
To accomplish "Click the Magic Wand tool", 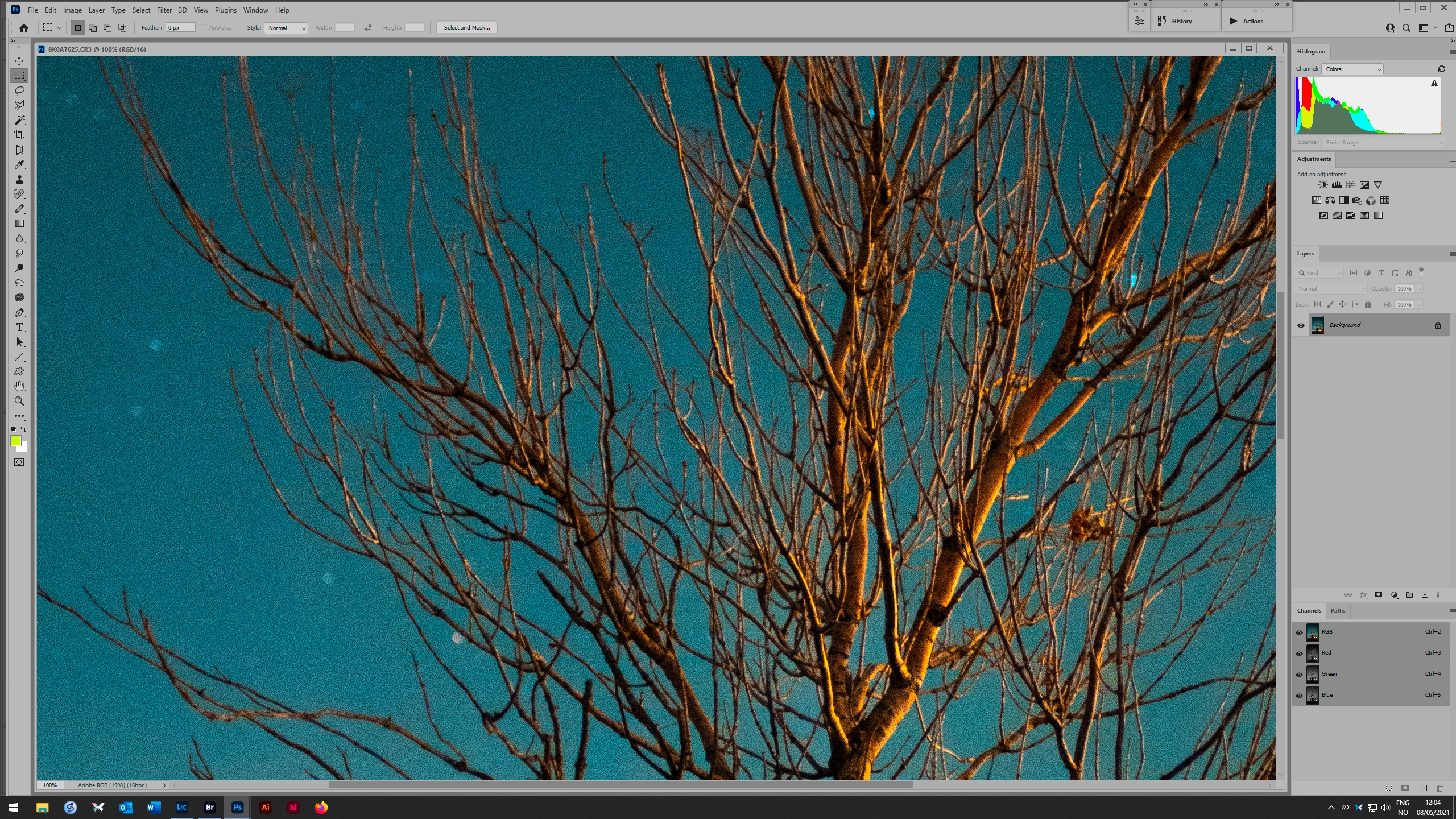I will 19,120.
